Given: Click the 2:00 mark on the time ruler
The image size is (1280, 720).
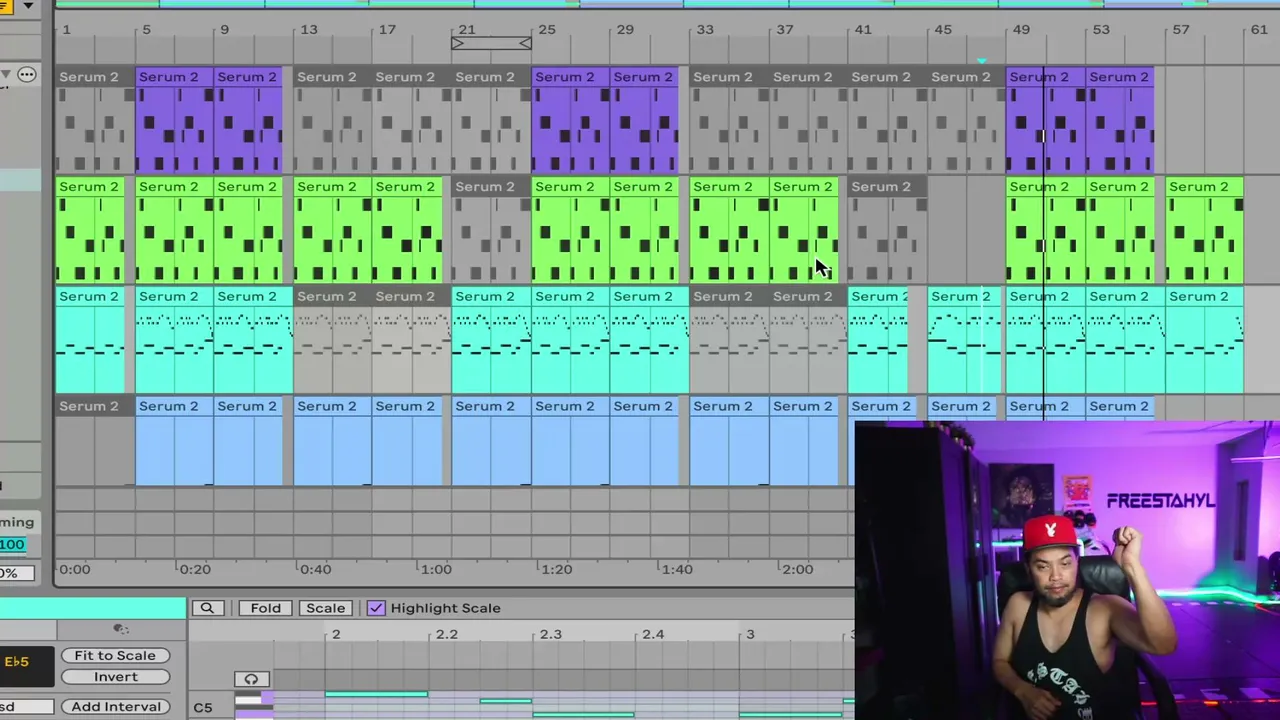Looking at the screenshot, I should pyautogui.click(x=797, y=569).
